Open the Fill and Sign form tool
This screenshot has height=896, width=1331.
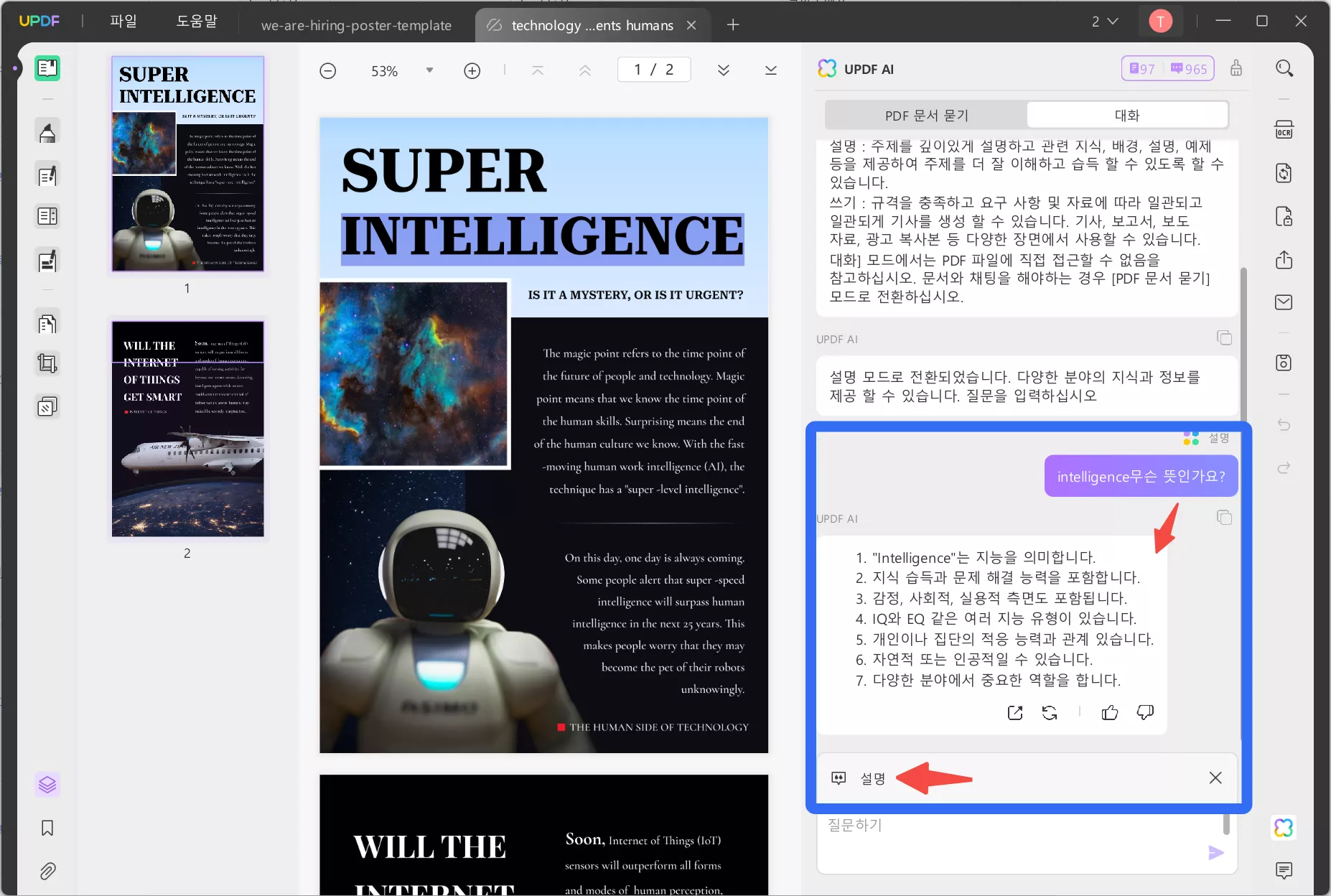(x=47, y=261)
